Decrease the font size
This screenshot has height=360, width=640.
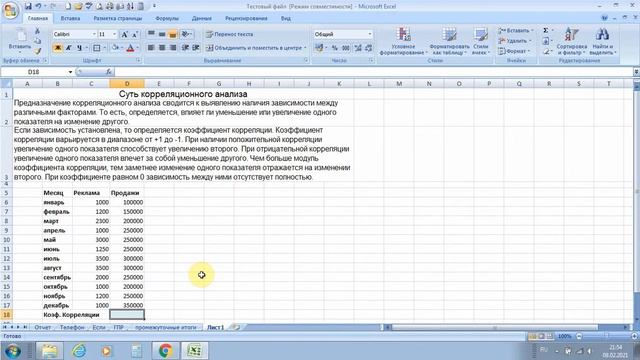coord(135,34)
